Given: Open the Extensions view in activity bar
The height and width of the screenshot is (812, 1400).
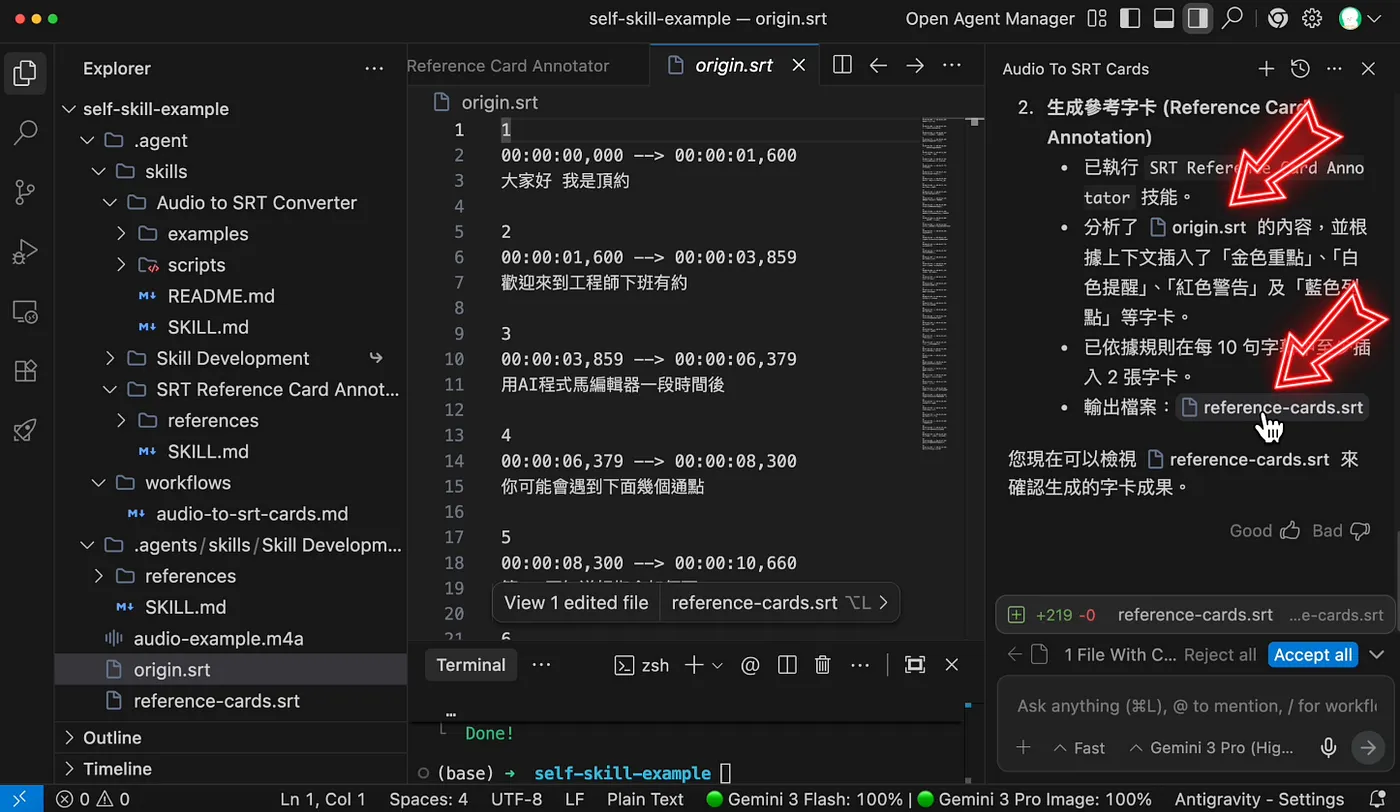Looking at the screenshot, I should click(x=26, y=371).
